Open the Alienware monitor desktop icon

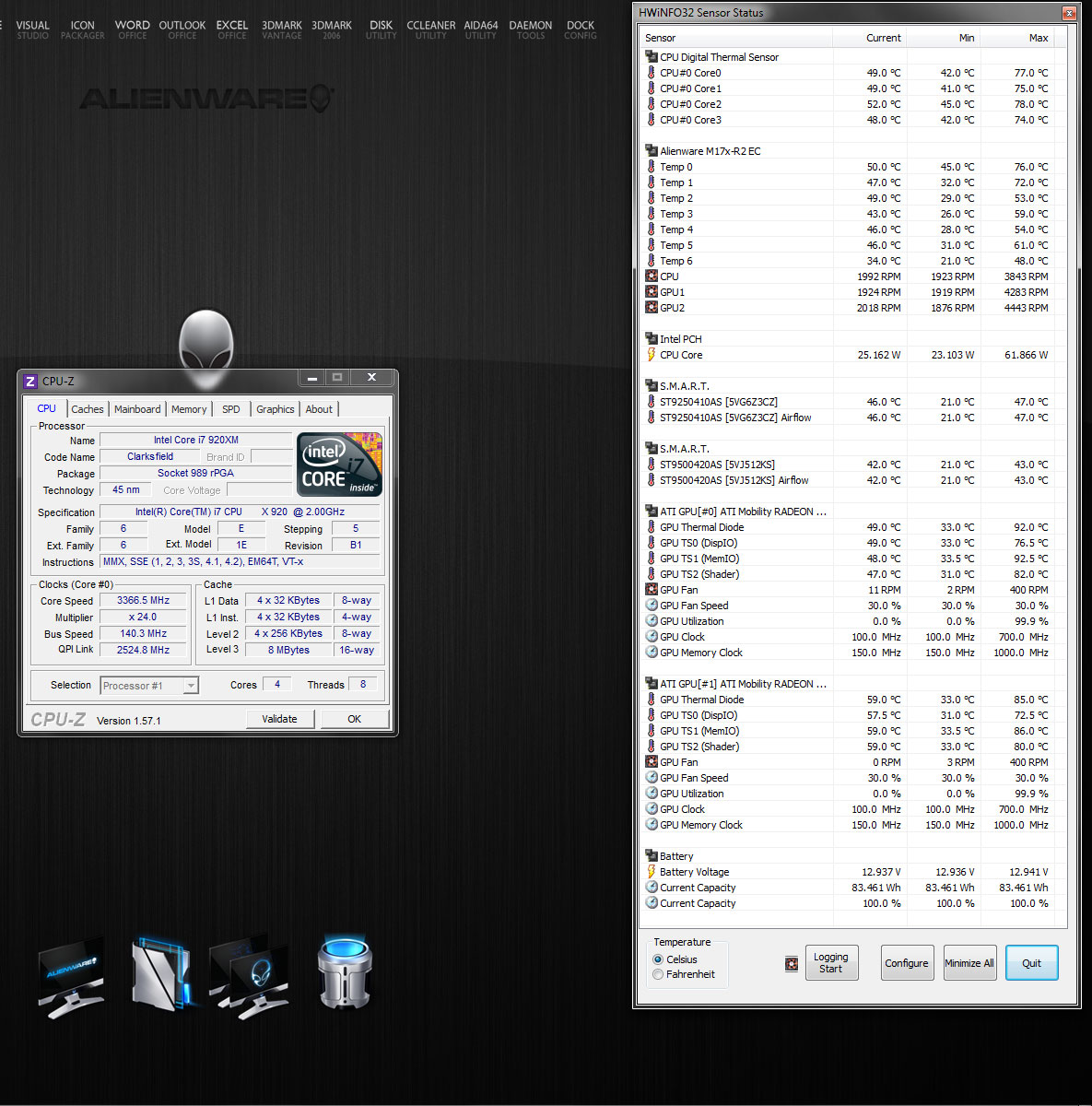coord(72,977)
